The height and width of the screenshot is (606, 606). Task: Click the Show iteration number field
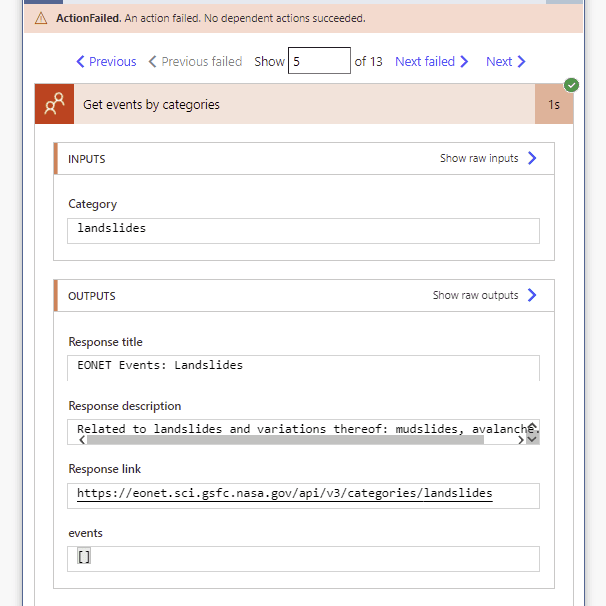click(319, 61)
